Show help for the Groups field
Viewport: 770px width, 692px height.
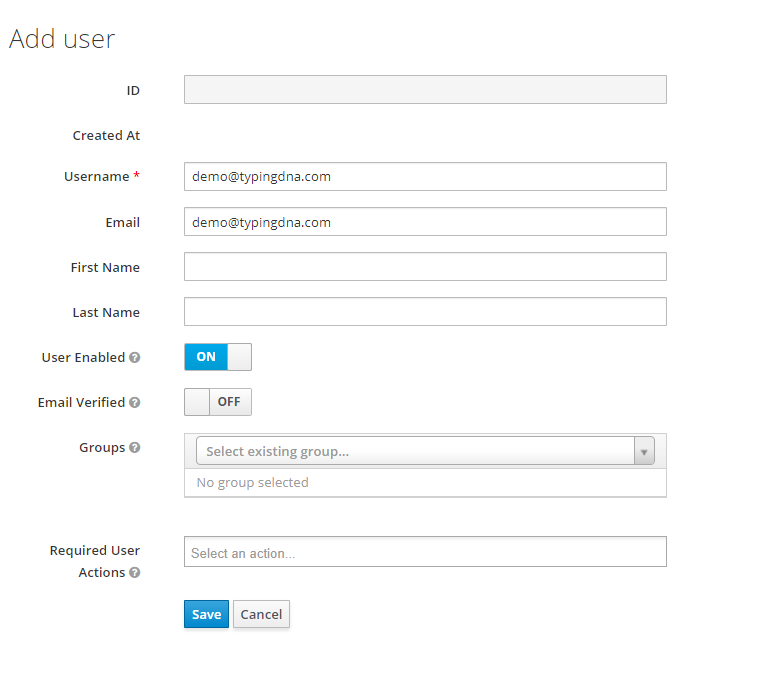point(135,447)
